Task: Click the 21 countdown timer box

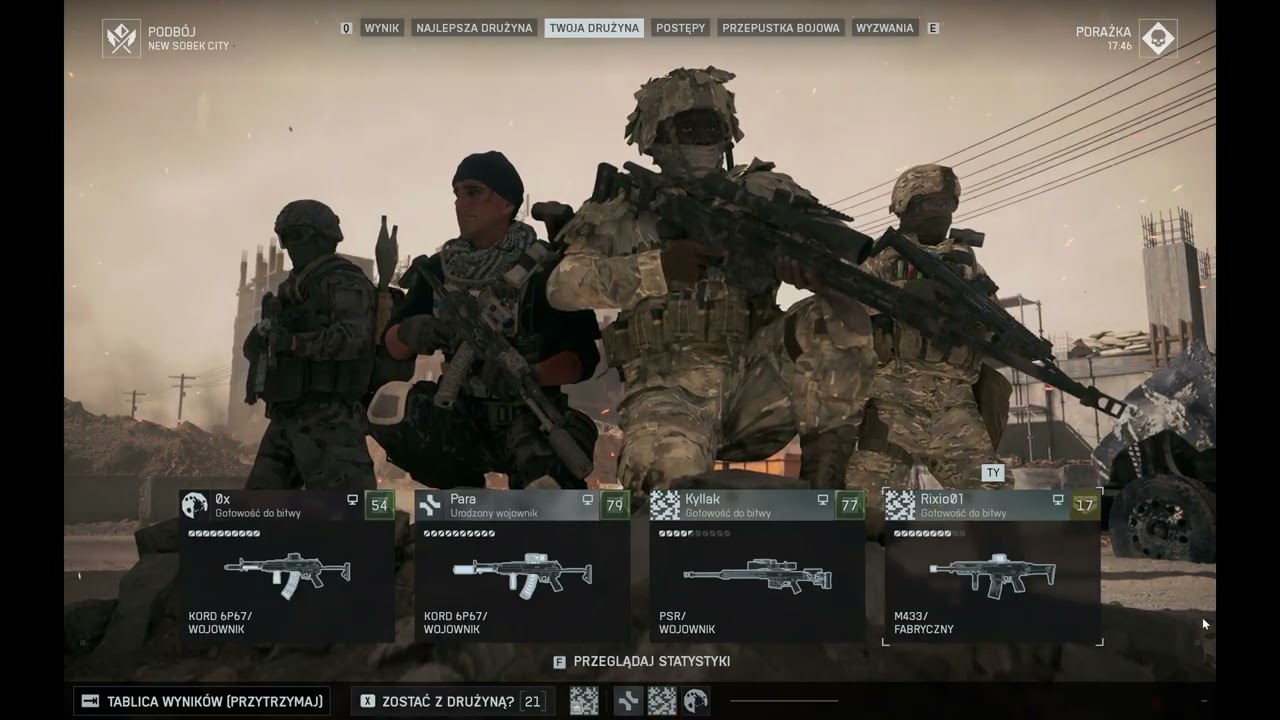Action: 532,702
